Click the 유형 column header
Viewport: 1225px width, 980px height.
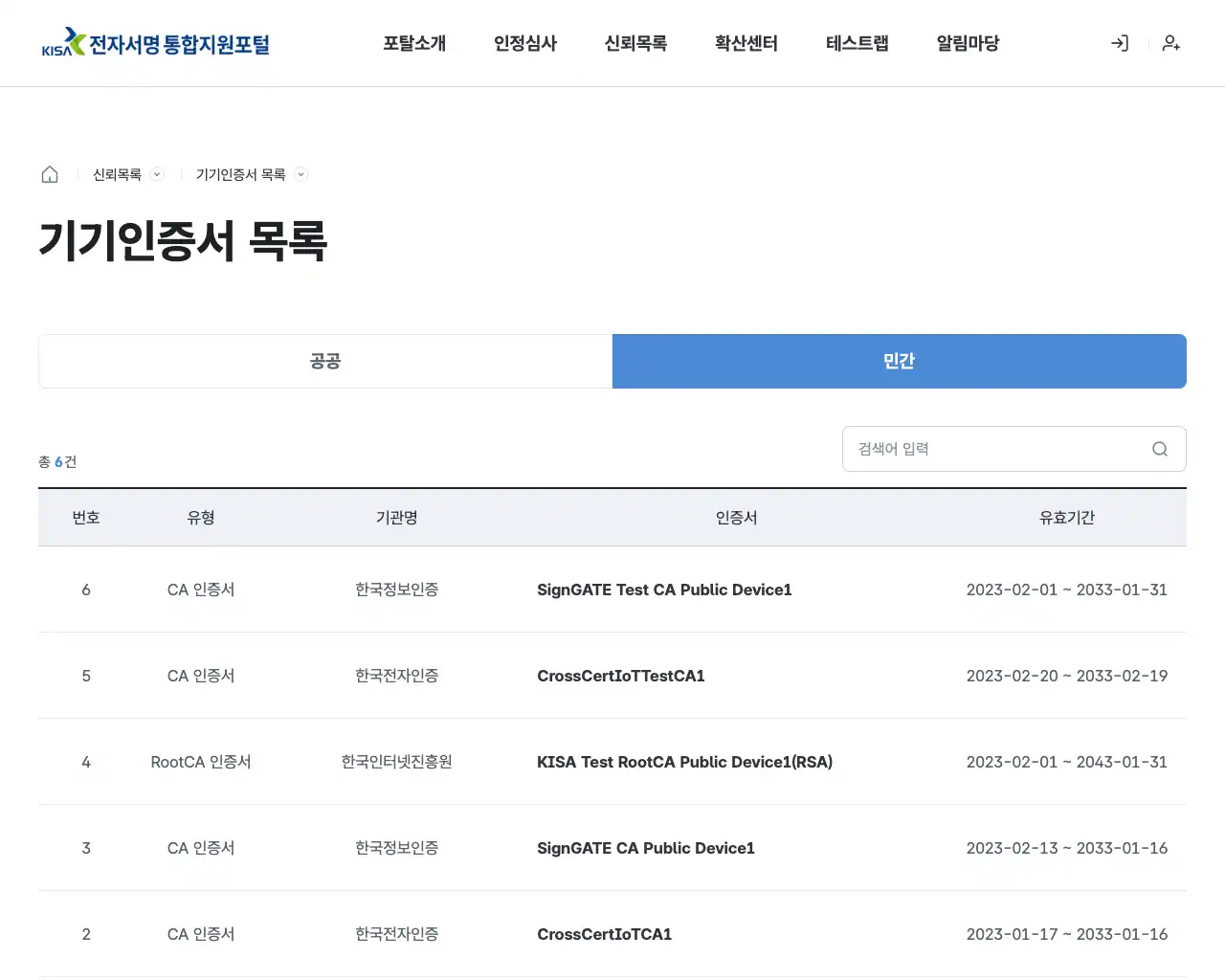click(x=201, y=518)
